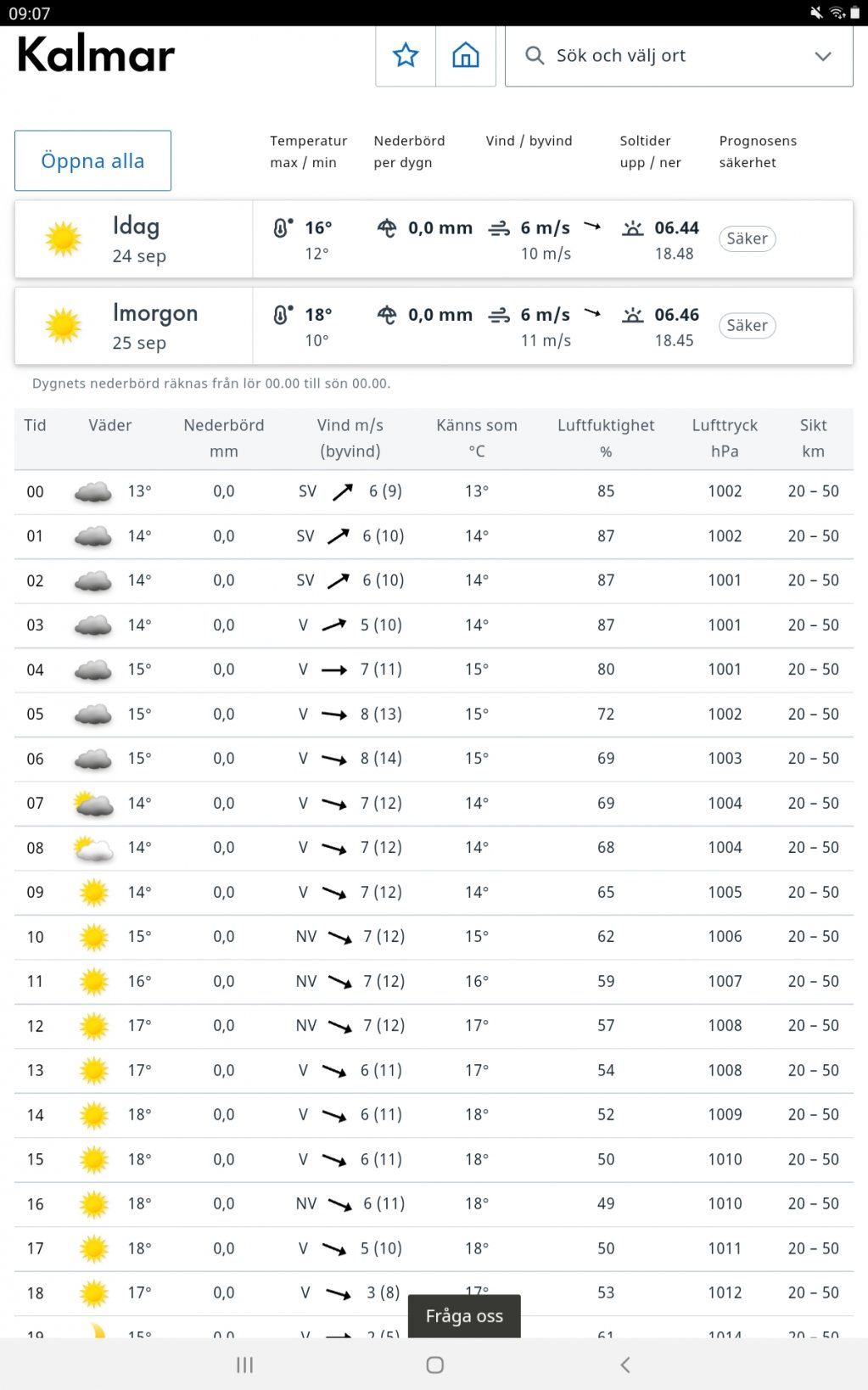Viewport: 868px width, 1390px height.
Task: Click the Temperatur max / min label
Action: point(309,152)
